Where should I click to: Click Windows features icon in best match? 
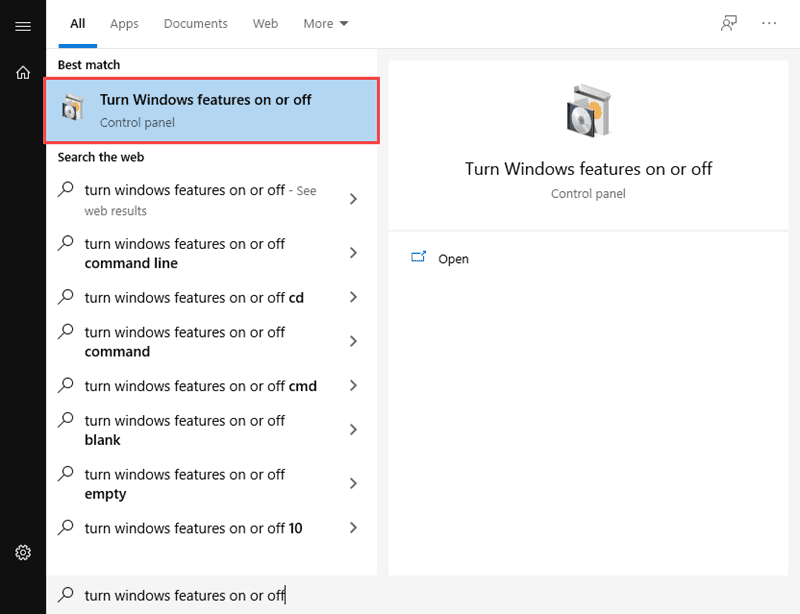(73, 108)
